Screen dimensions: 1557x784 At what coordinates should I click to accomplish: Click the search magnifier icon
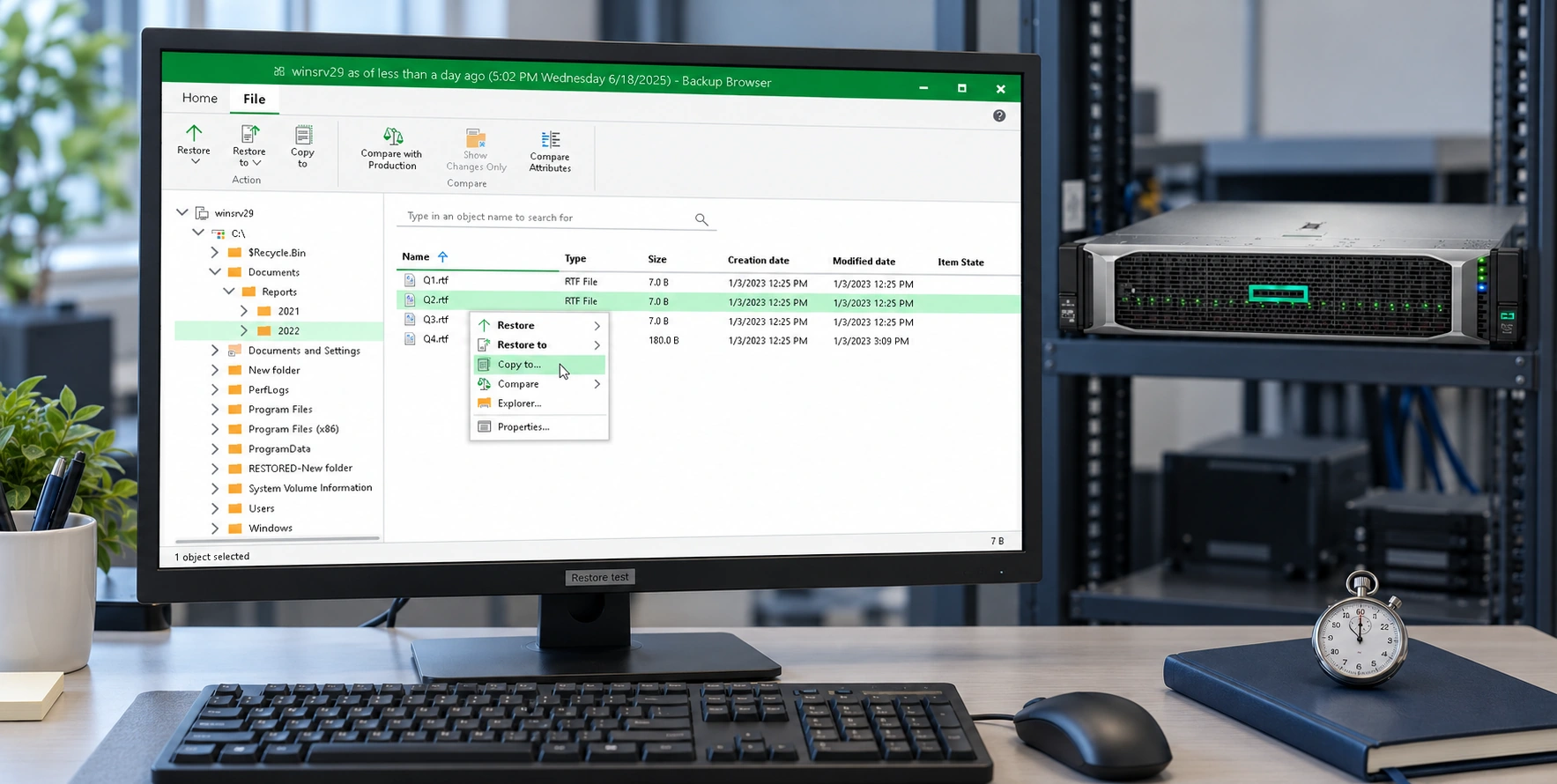pyautogui.click(x=701, y=219)
